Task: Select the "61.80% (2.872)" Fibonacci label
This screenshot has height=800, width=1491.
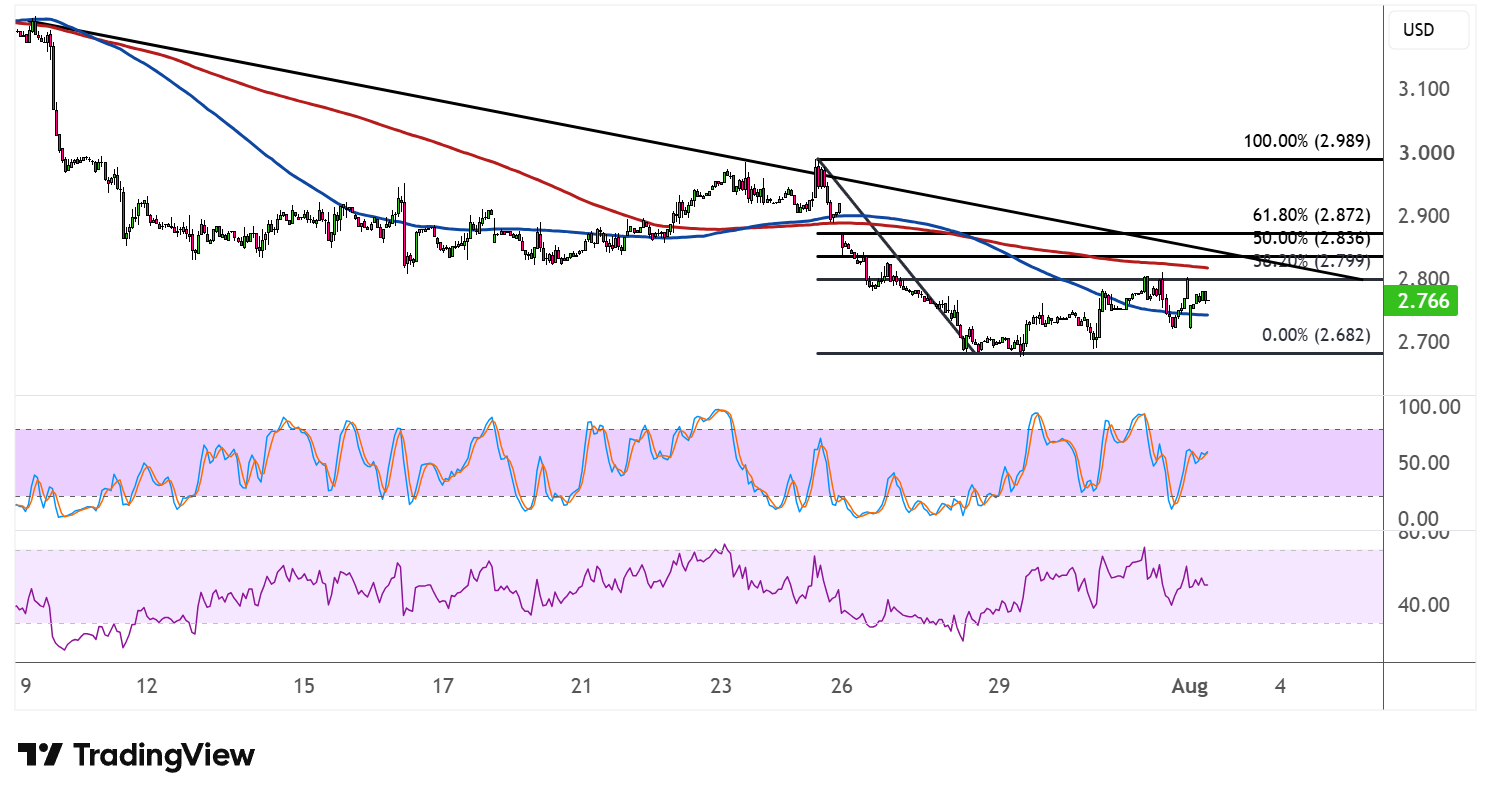Action: (1311, 215)
